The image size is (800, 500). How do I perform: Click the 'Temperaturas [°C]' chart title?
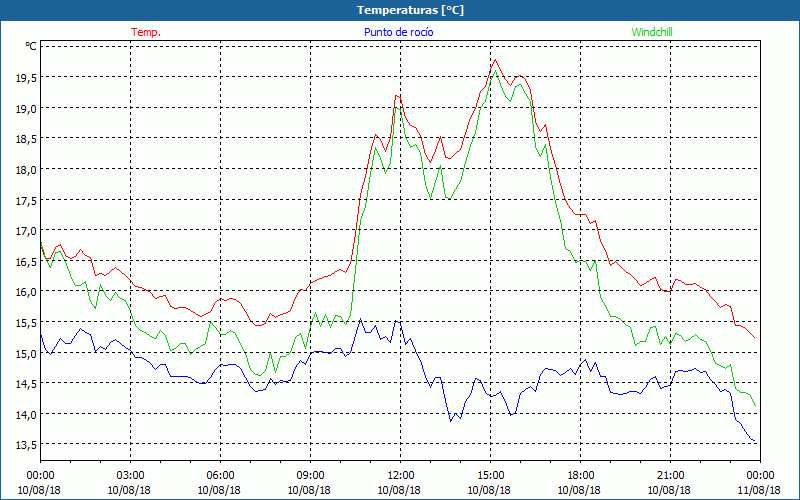[410, 10]
